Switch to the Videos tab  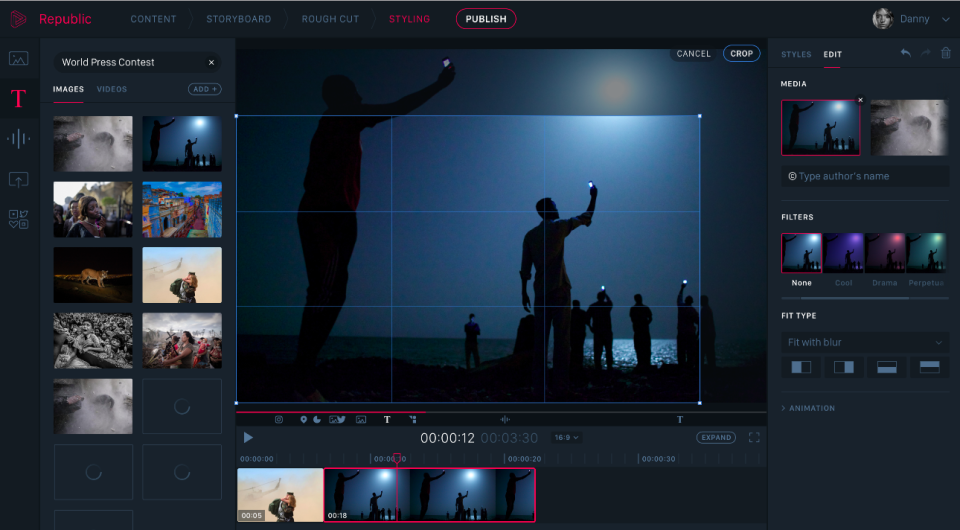(112, 89)
